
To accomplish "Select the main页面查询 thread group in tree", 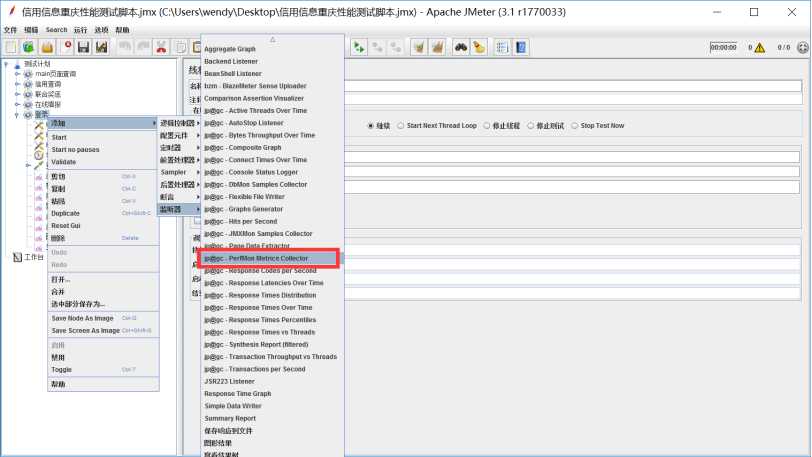I will [55, 74].
